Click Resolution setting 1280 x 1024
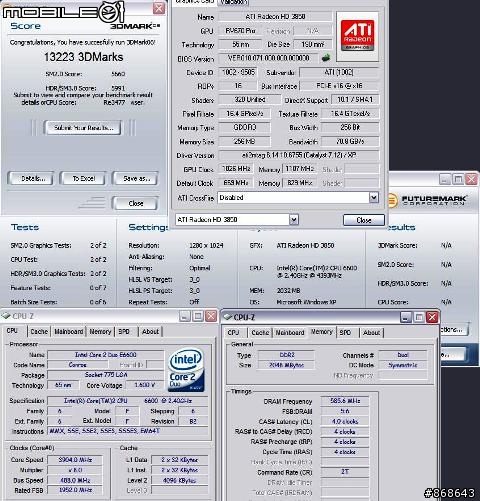This screenshot has height=501, width=480. click(206, 246)
